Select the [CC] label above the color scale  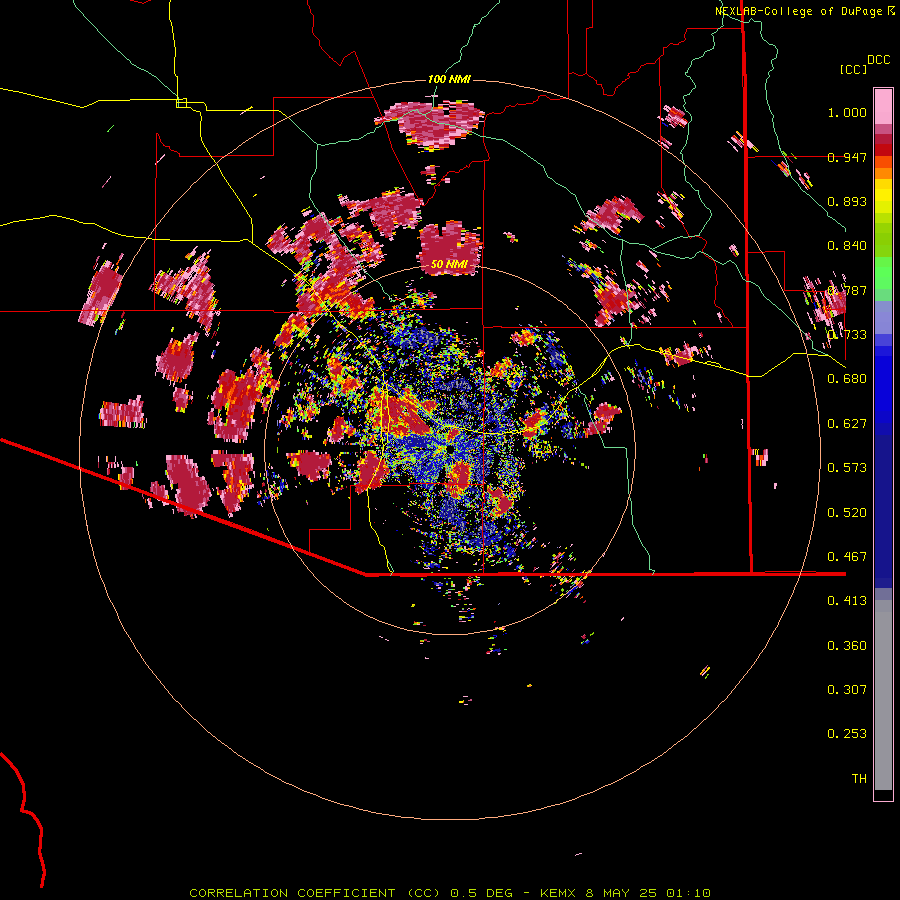point(853,69)
